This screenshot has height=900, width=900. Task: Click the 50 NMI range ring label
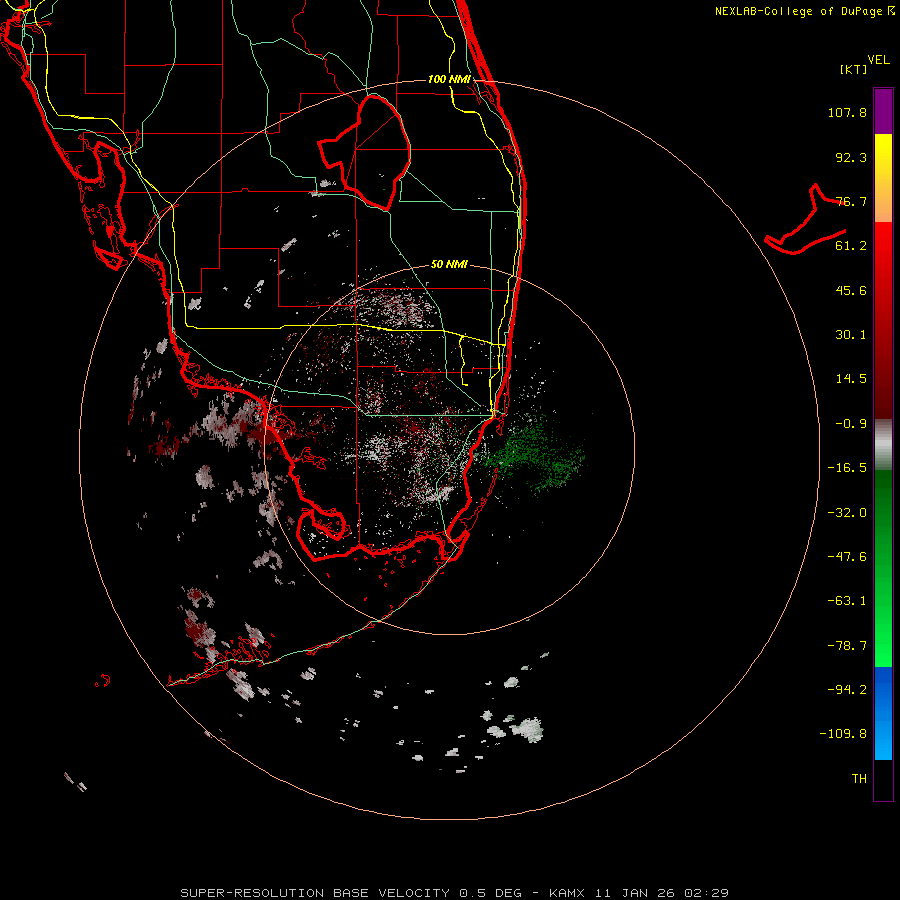(x=449, y=264)
